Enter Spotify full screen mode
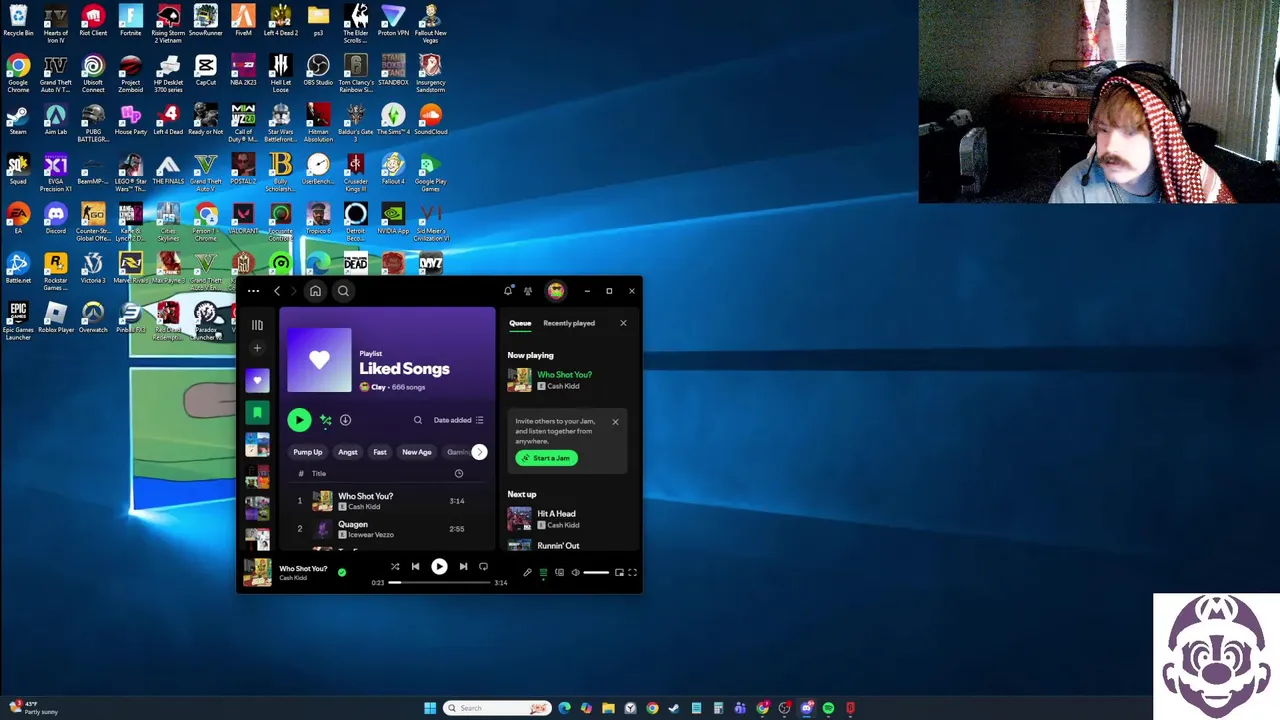This screenshot has width=1280, height=720. point(632,573)
